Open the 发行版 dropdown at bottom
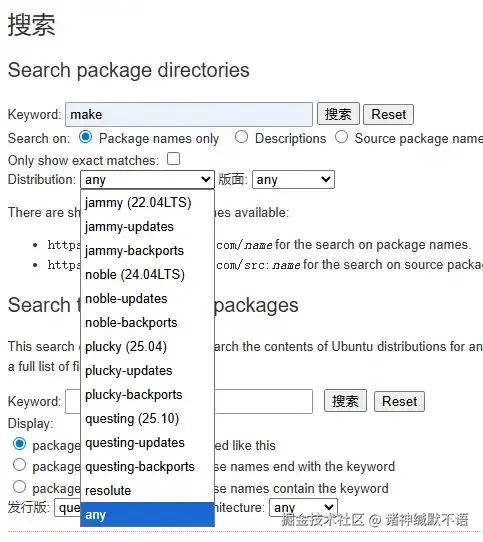The image size is (483, 542). pyautogui.click(x=67, y=507)
